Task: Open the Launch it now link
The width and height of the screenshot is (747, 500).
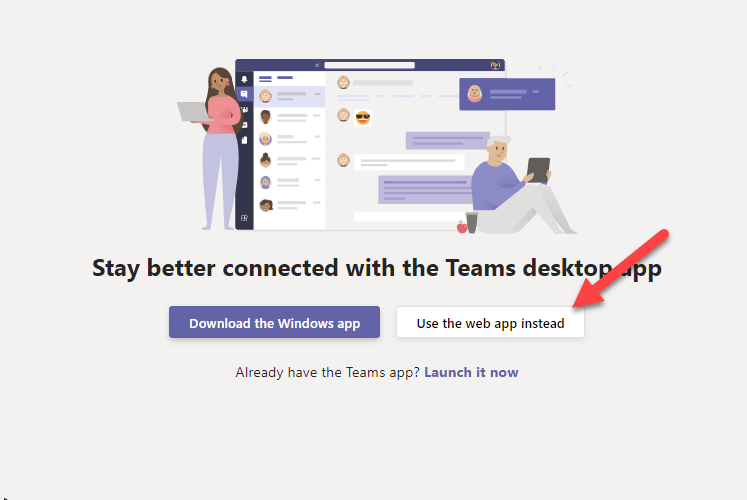Action: coord(471,372)
